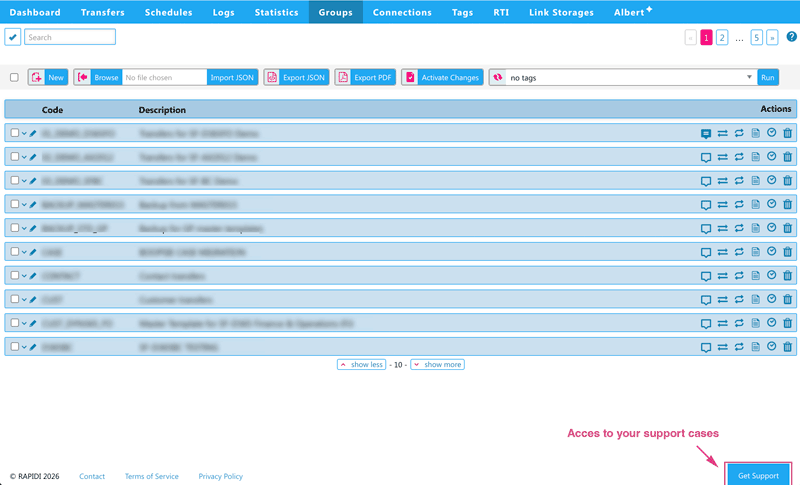The image size is (800, 485).
Task: Click into the Search input field
Action: (x=70, y=37)
